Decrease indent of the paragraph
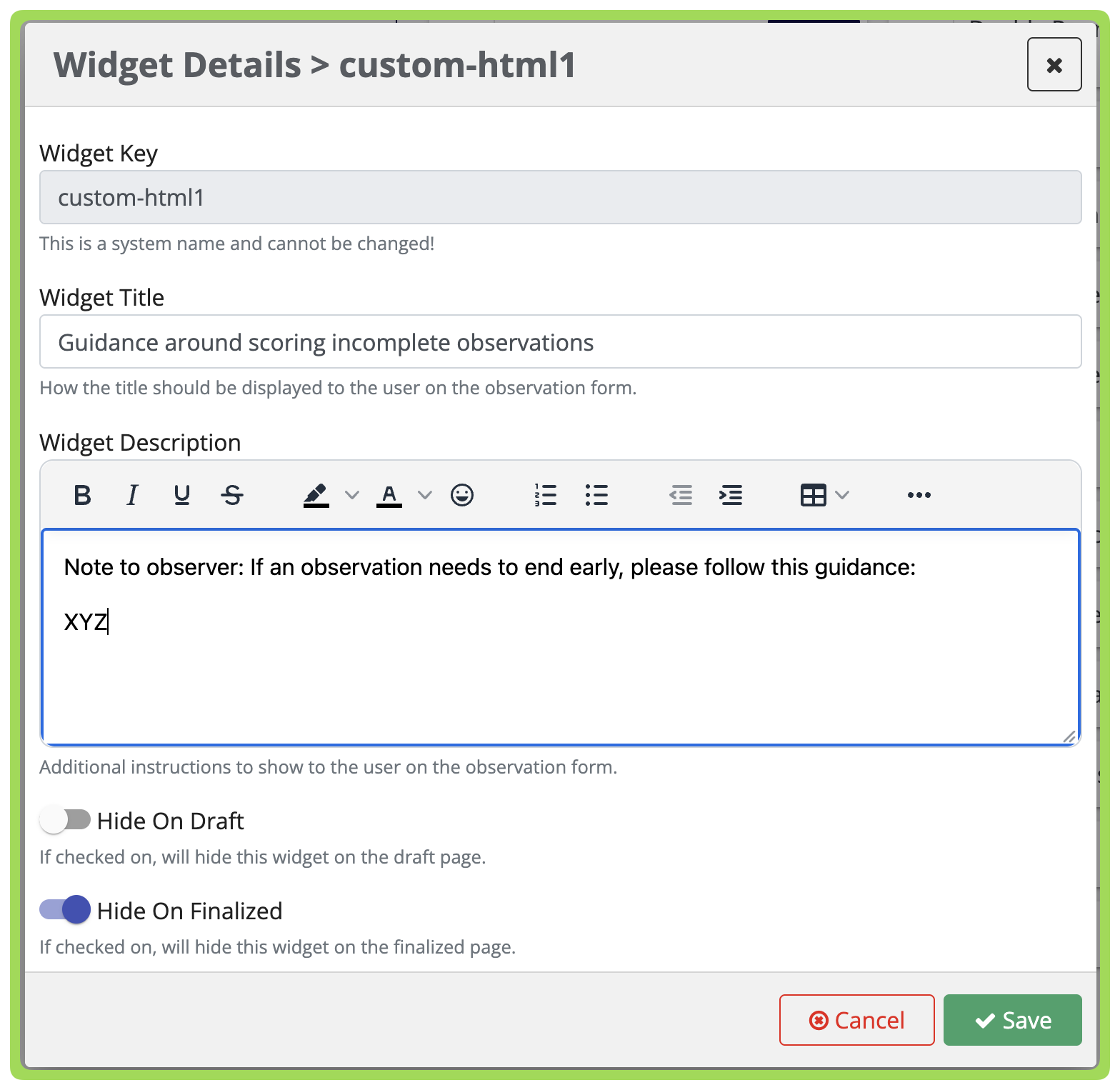This screenshot has width=1120, height=1090. [681, 495]
